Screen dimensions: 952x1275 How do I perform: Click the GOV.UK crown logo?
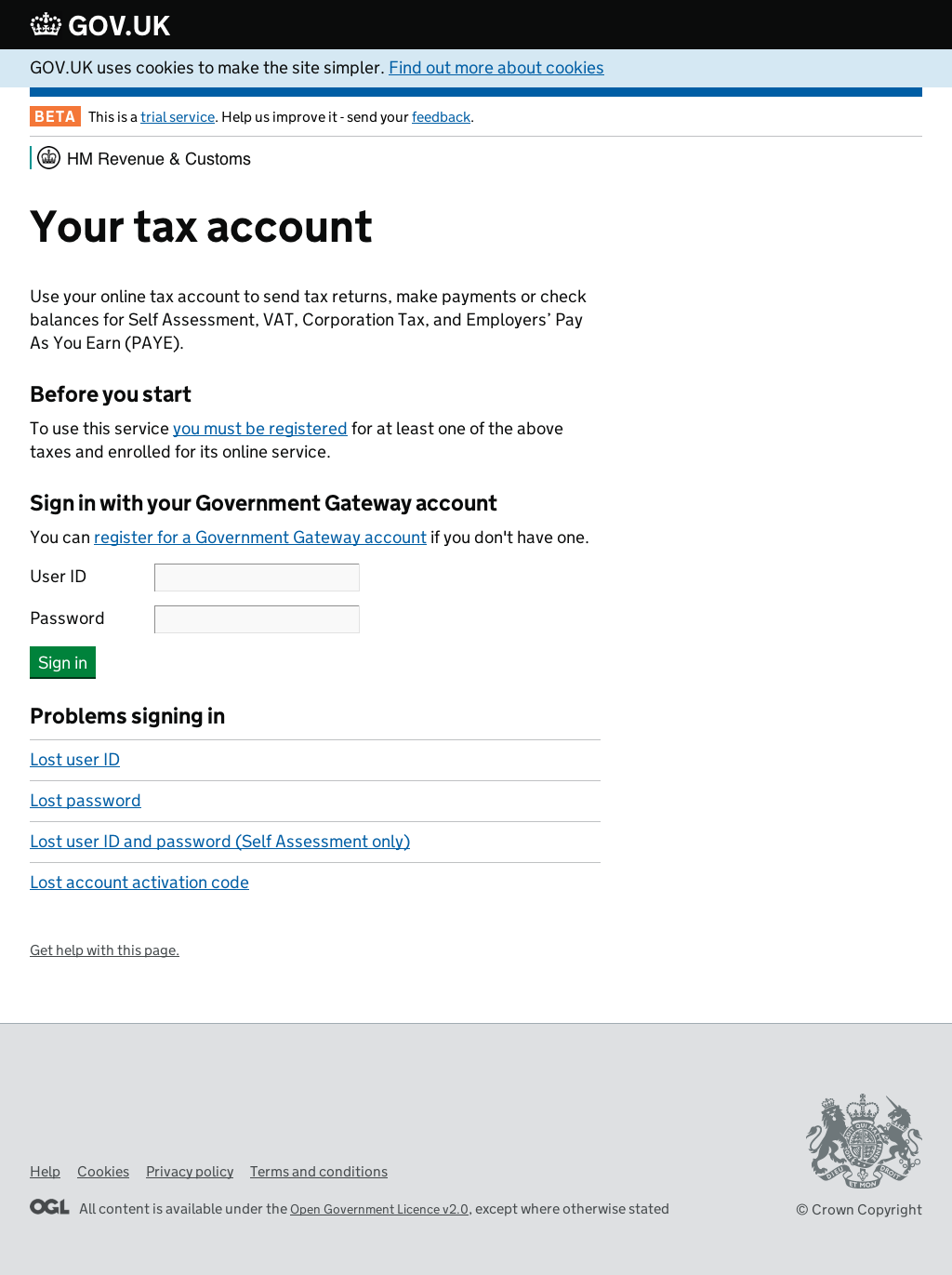tap(46, 25)
